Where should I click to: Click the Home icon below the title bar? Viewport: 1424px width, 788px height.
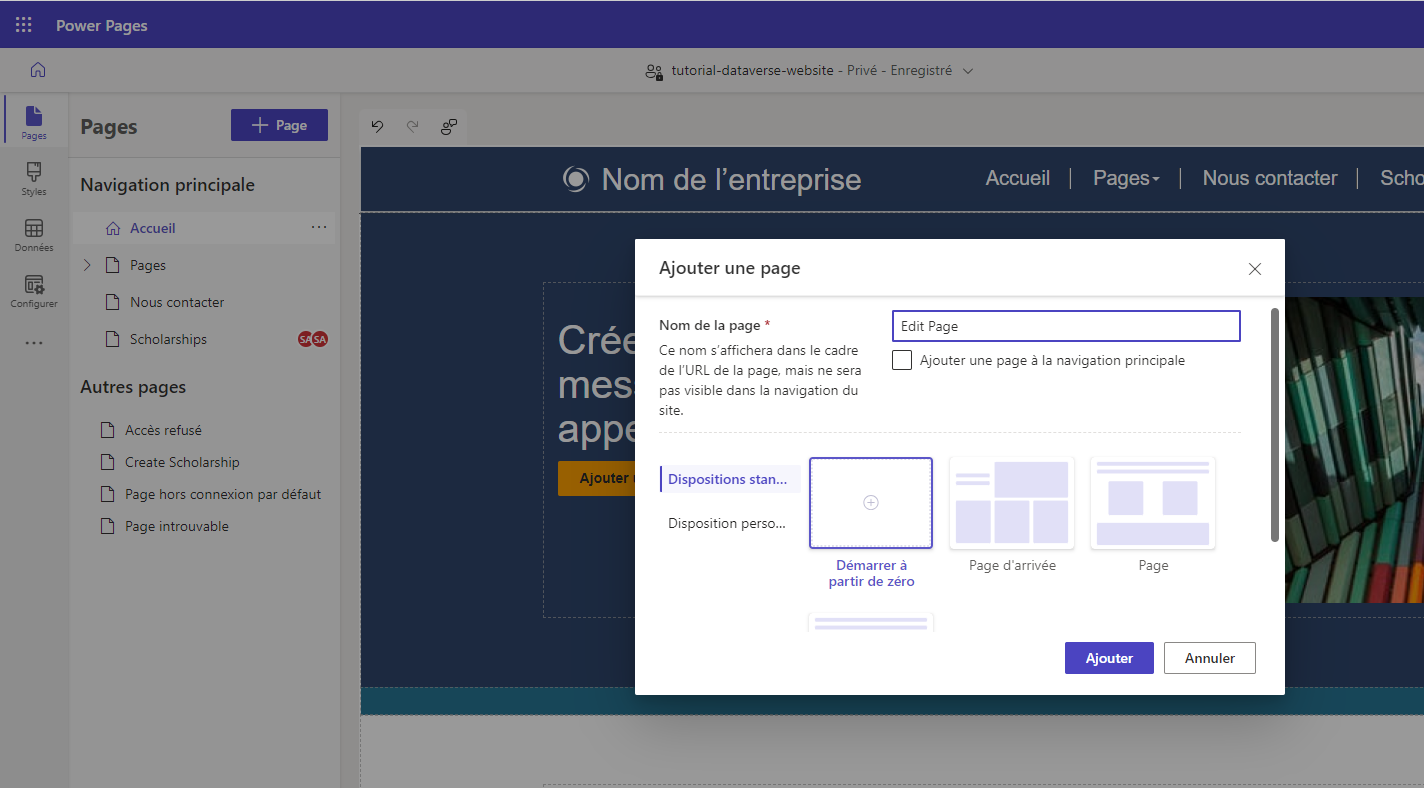click(x=36, y=70)
